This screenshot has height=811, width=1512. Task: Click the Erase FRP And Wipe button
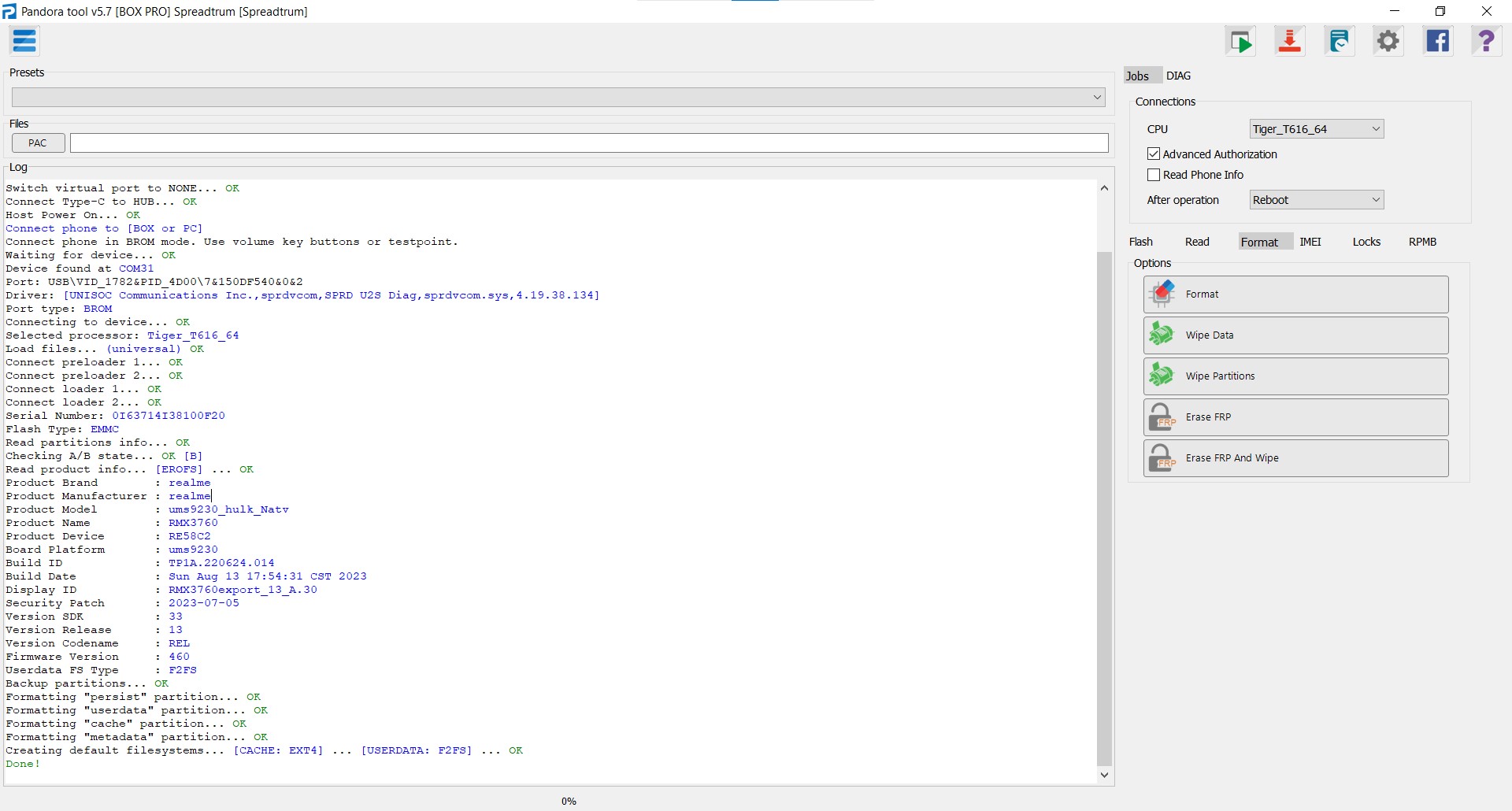[x=1295, y=458]
